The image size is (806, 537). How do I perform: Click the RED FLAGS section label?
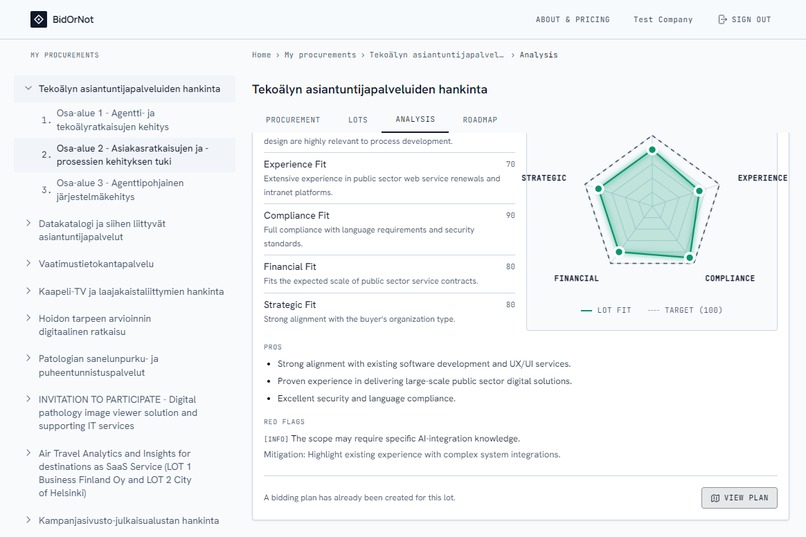284,422
